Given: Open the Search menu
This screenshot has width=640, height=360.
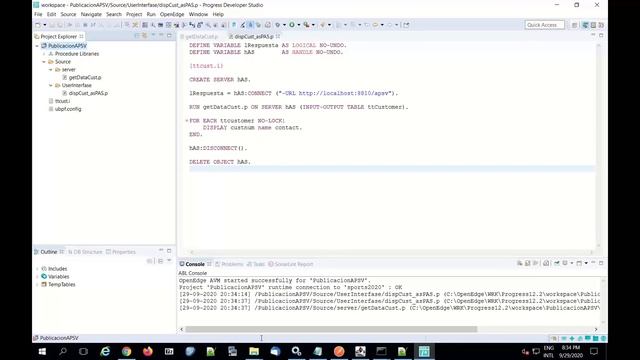Looking at the screenshot, I should tap(114, 14).
